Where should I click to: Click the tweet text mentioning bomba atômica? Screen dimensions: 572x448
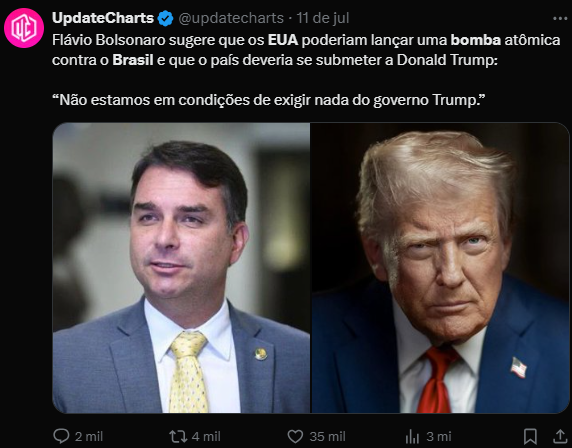306,50
